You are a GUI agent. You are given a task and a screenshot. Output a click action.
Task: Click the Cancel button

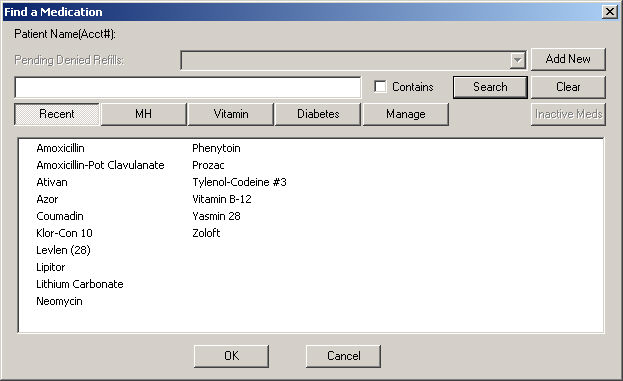[343, 356]
